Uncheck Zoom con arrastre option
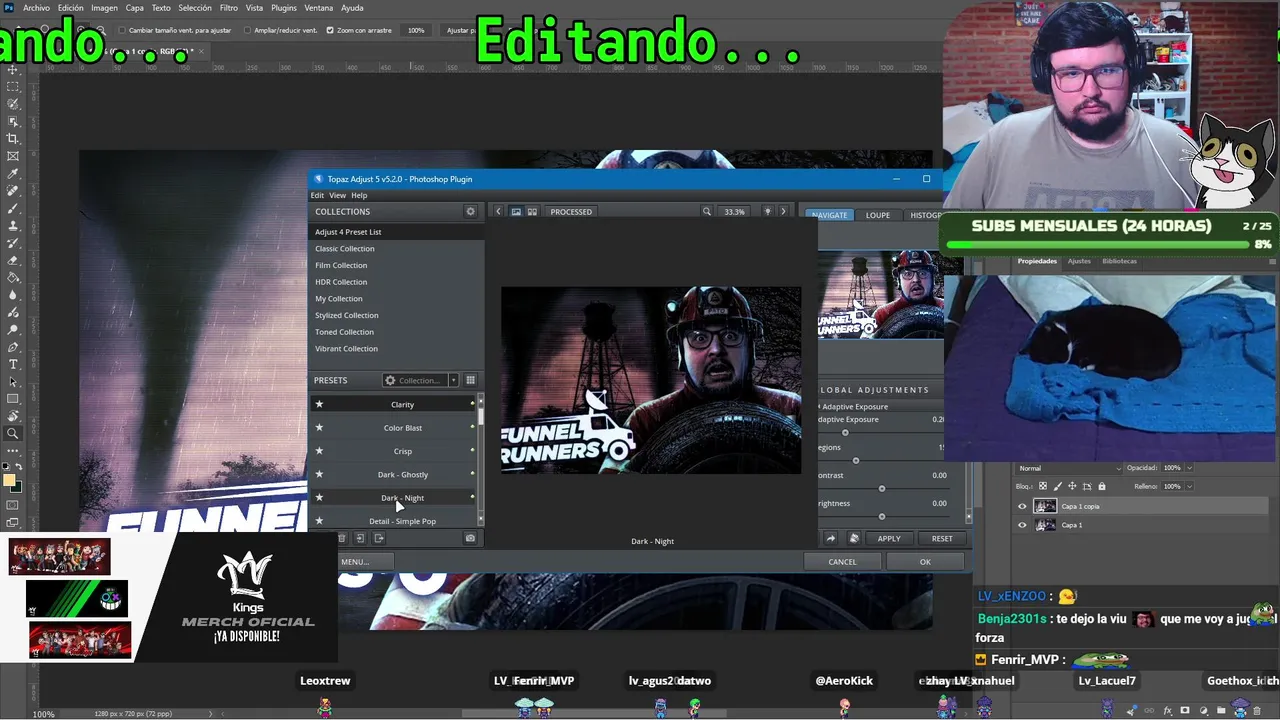 (x=331, y=30)
